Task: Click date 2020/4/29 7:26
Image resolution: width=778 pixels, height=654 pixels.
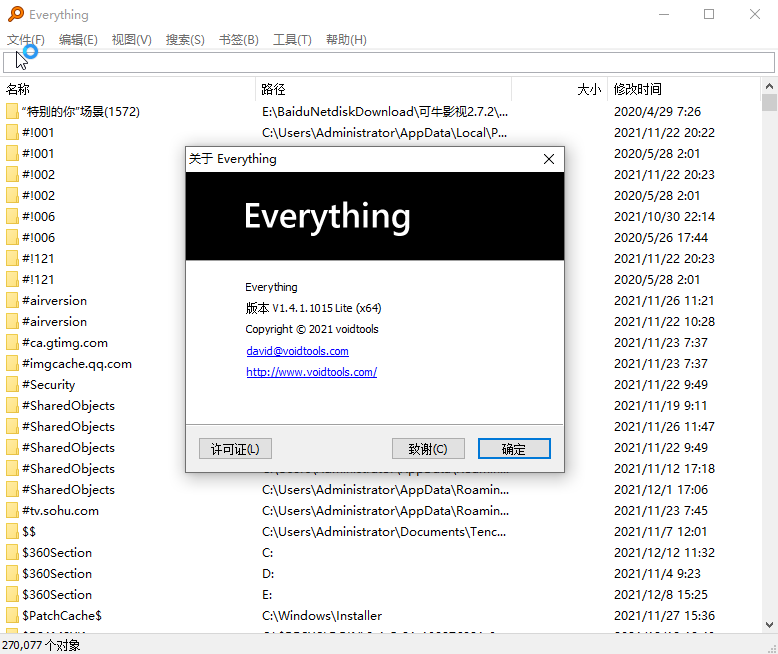Action: tap(657, 112)
